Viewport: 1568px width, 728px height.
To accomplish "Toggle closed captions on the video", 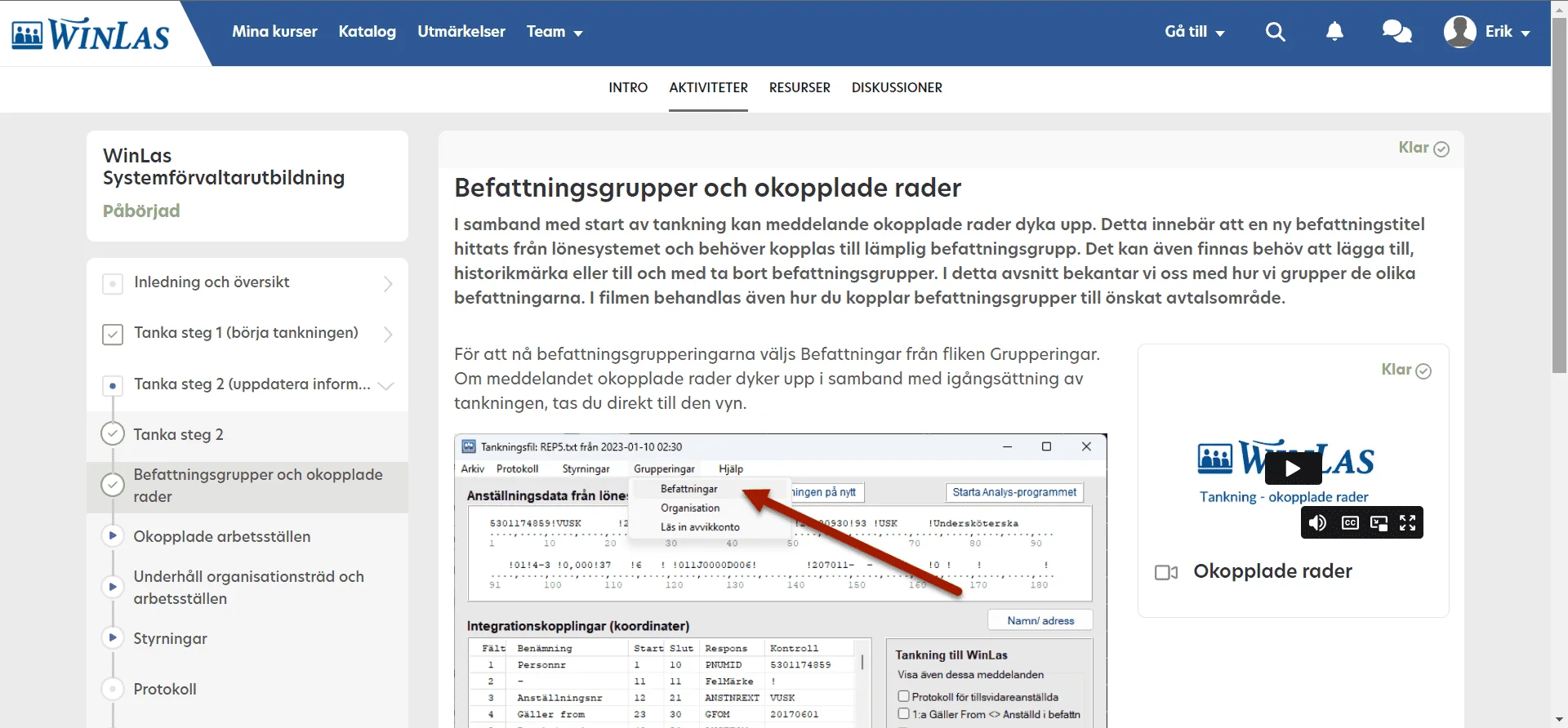I will click(1350, 523).
